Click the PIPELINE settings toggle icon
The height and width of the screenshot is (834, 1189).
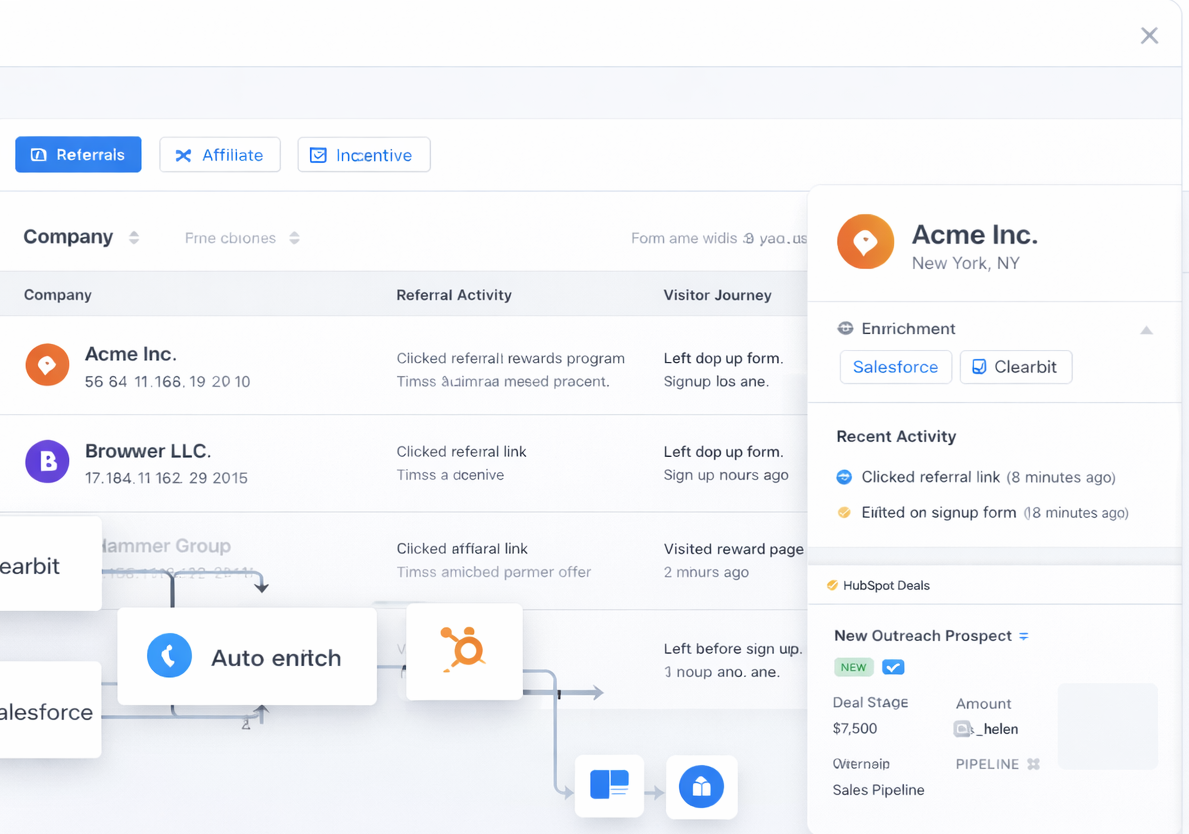click(x=1034, y=764)
